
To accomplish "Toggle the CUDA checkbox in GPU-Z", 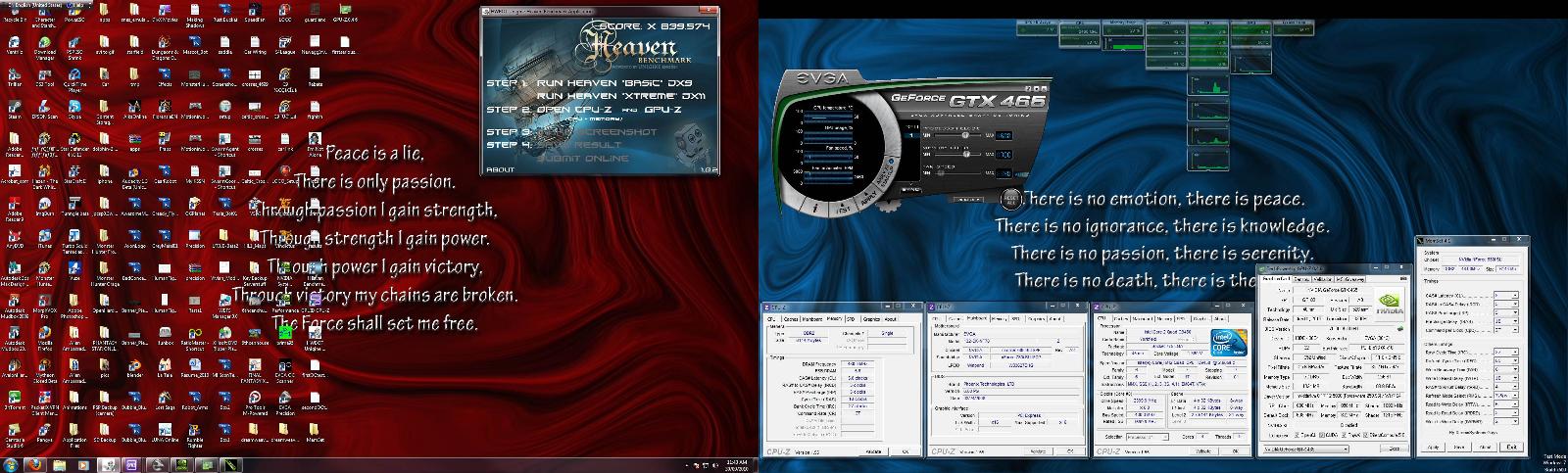I will click(1321, 435).
